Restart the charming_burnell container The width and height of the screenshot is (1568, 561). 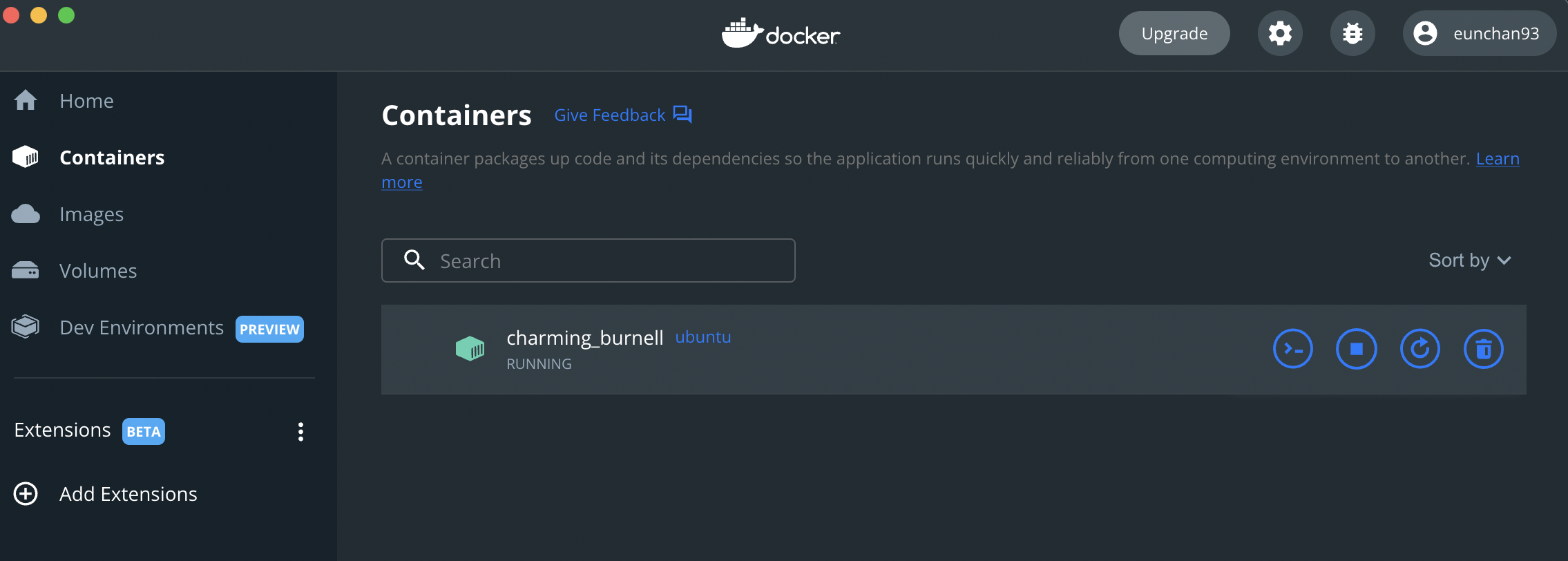tap(1419, 349)
